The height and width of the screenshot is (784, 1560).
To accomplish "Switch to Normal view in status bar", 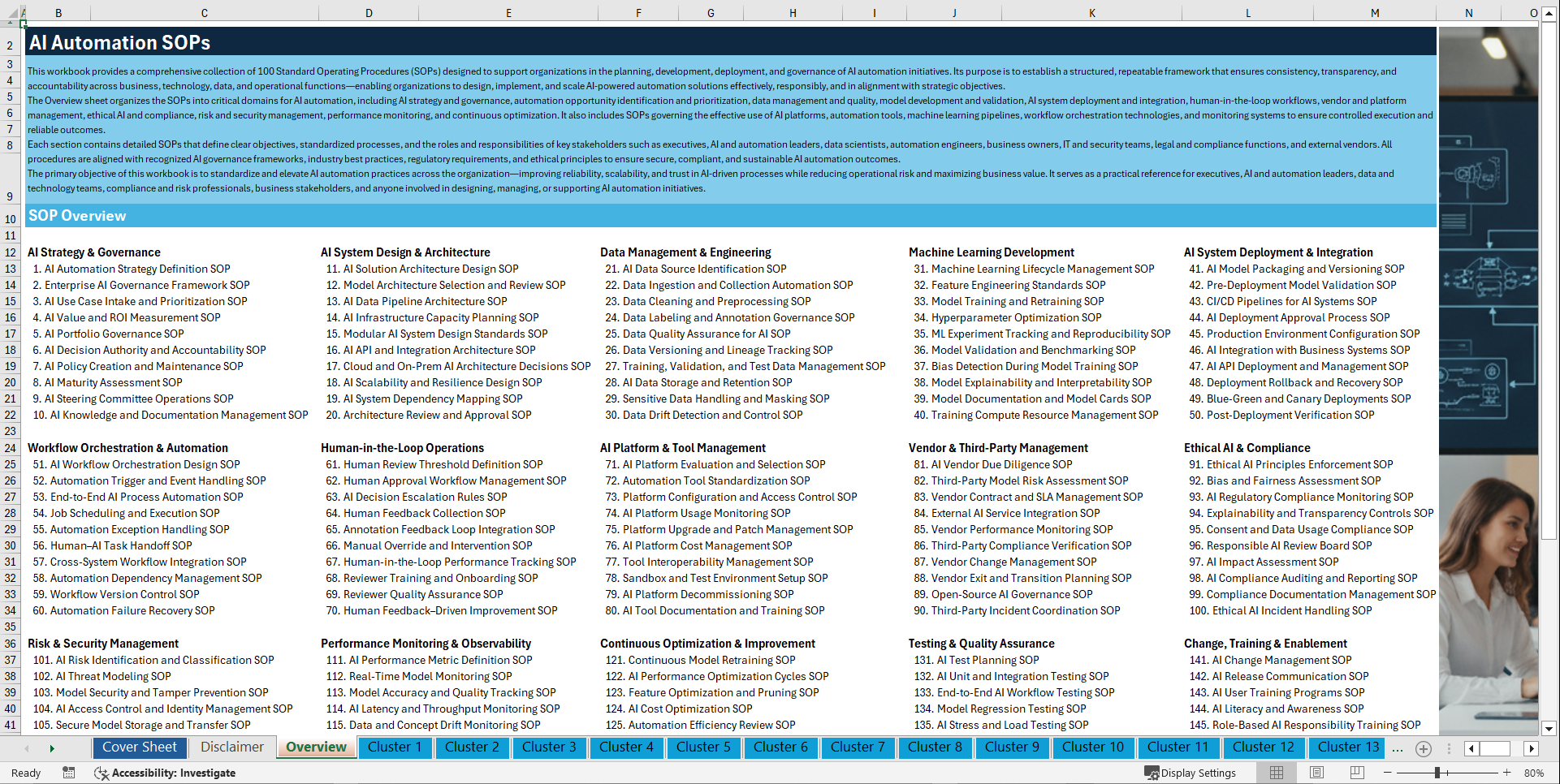I will coord(1276,772).
